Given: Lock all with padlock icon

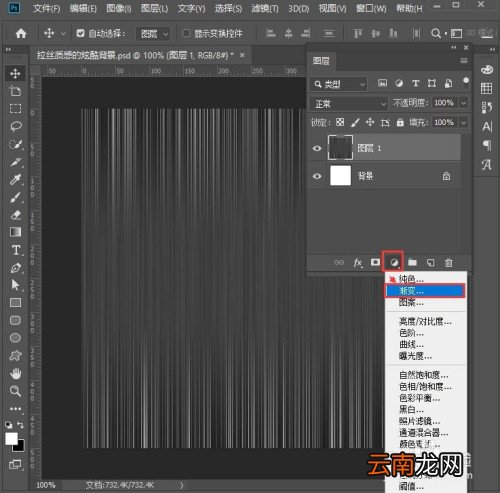Looking at the screenshot, I should pyautogui.click(x=400, y=122).
